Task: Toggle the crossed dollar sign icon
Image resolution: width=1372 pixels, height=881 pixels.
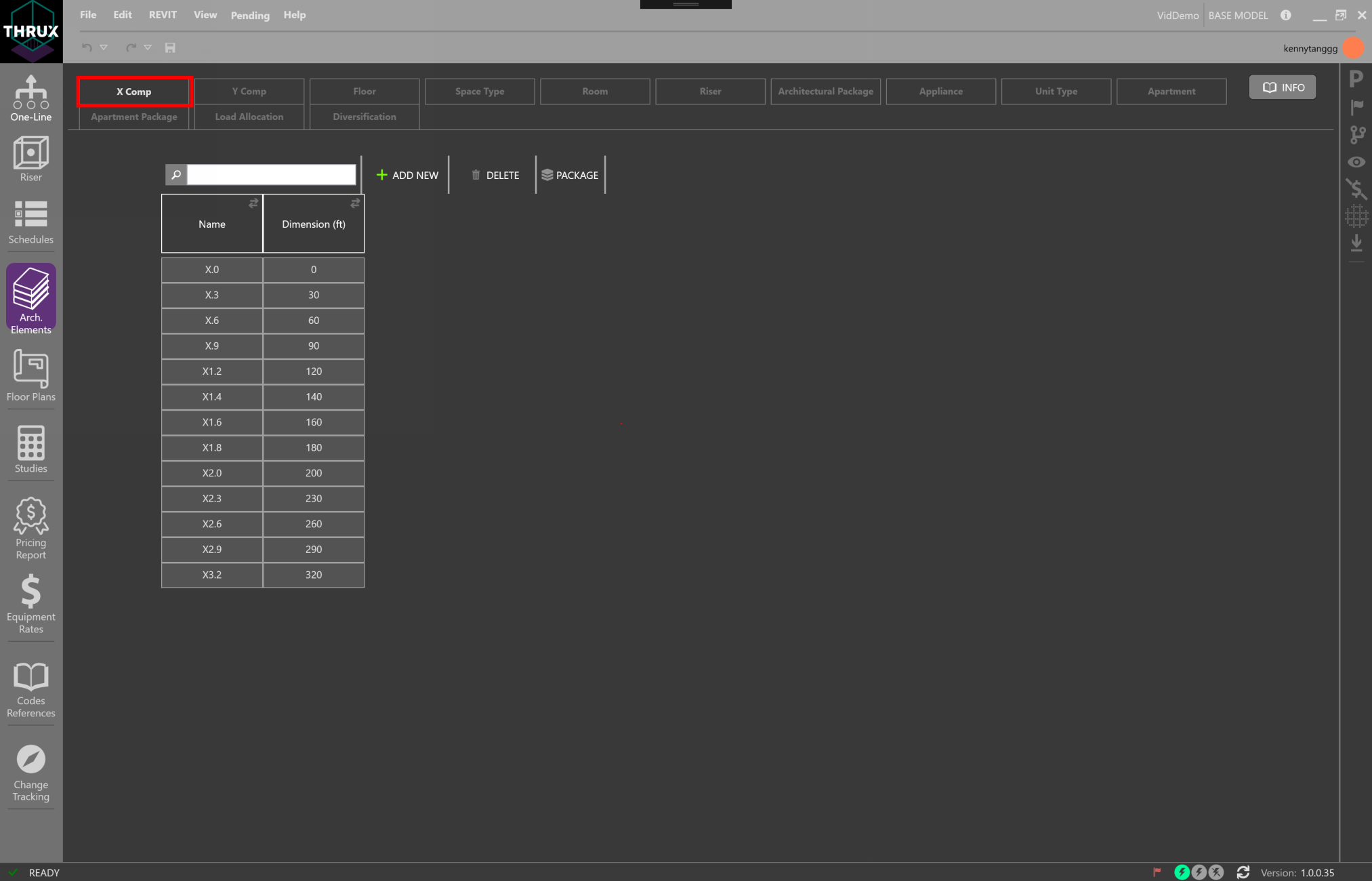Action: pyautogui.click(x=1356, y=189)
